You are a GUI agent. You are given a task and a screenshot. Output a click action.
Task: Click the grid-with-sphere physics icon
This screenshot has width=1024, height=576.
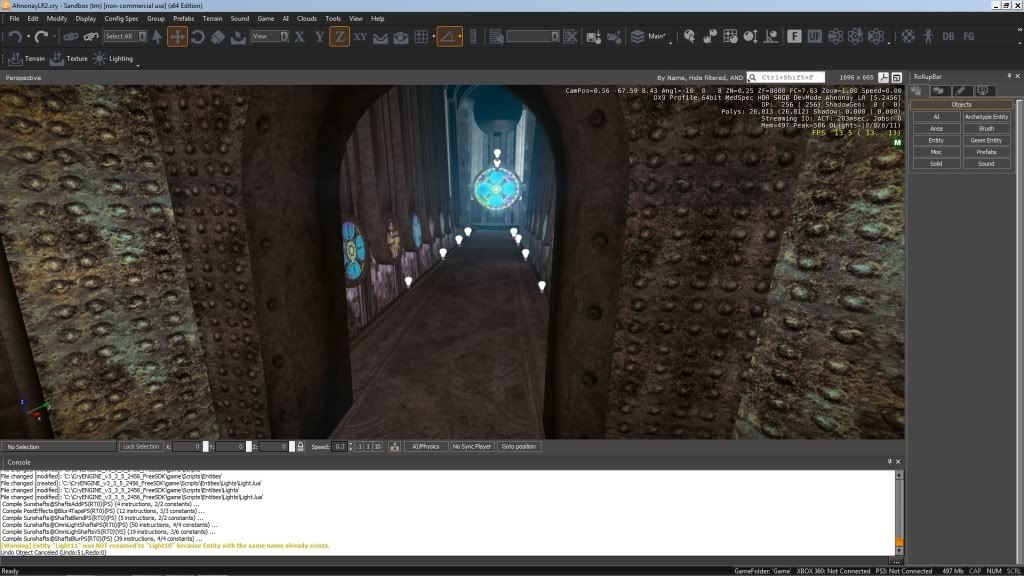pyautogui.click(x=730, y=37)
